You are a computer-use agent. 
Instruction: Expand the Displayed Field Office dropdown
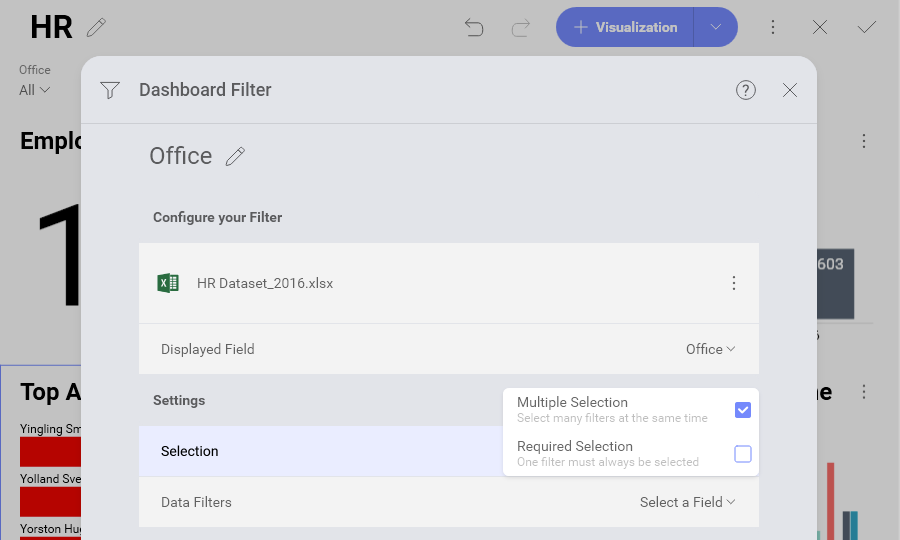click(x=711, y=349)
